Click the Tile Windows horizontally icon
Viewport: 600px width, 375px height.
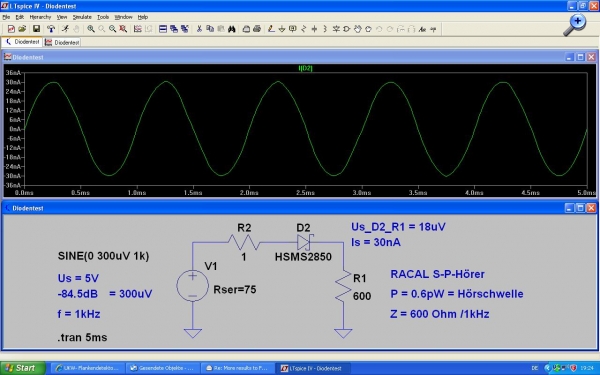tap(163, 29)
